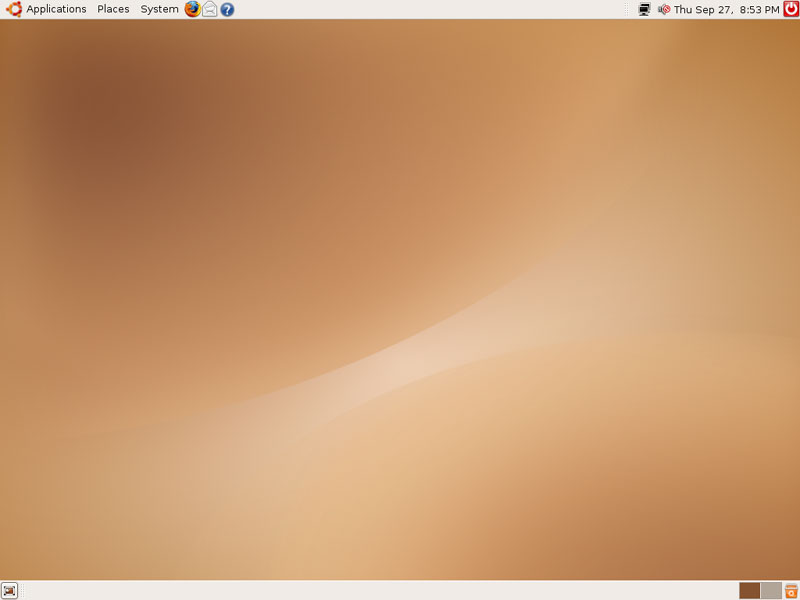Launch Evolution mail envelope icon

pos(210,9)
